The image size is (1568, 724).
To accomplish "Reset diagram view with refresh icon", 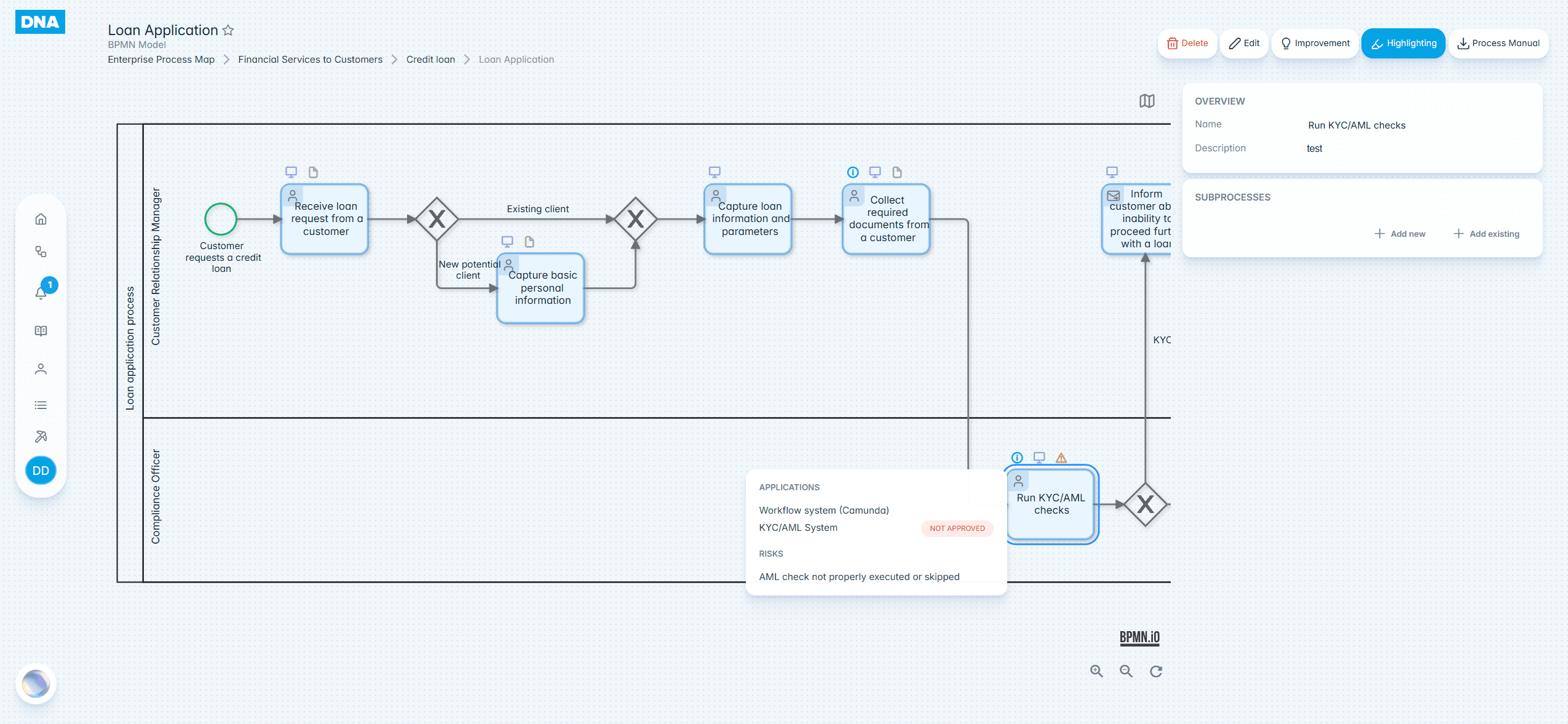I will [x=1156, y=671].
